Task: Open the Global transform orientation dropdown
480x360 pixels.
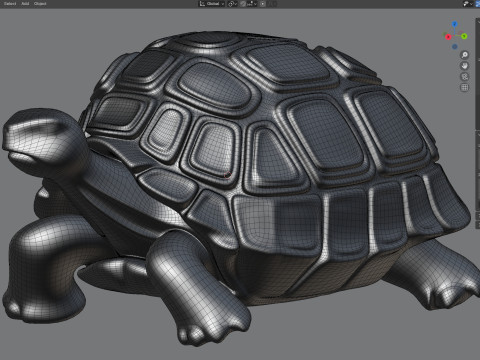Action: pyautogui.click(x=212, y=4)
